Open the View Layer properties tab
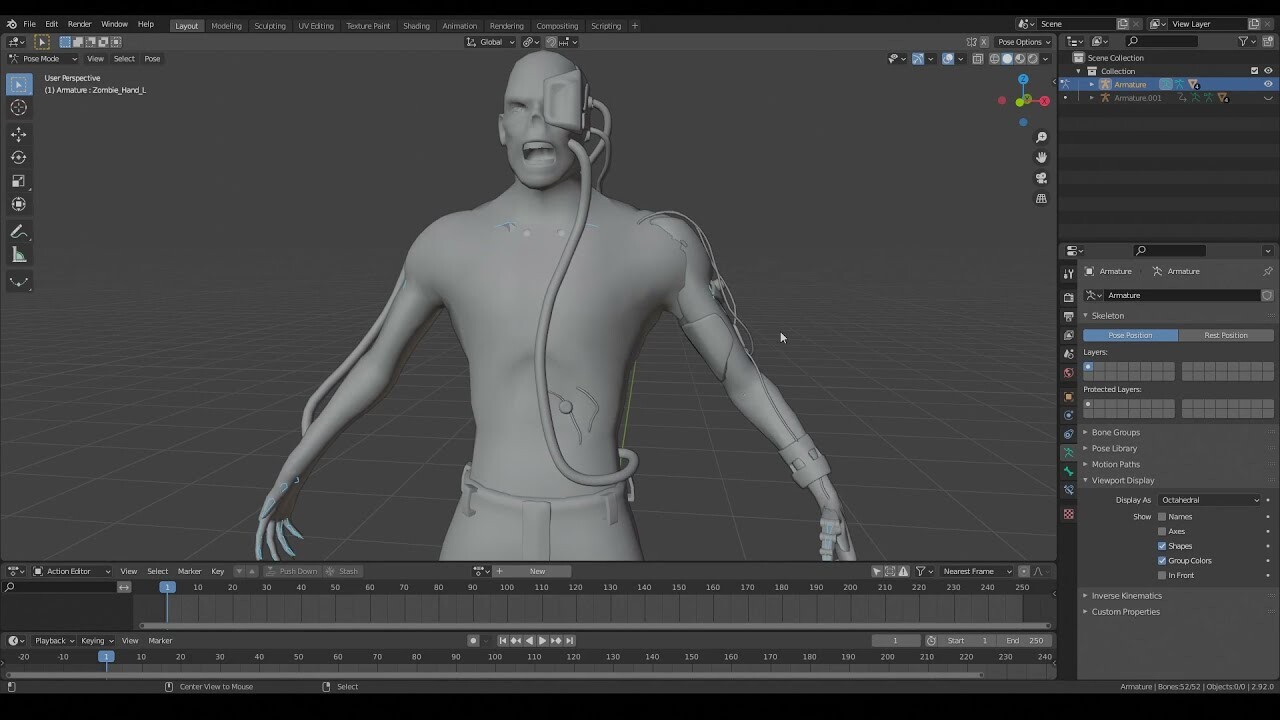This screenshot has width=1280, height=720. point(1068,335)
